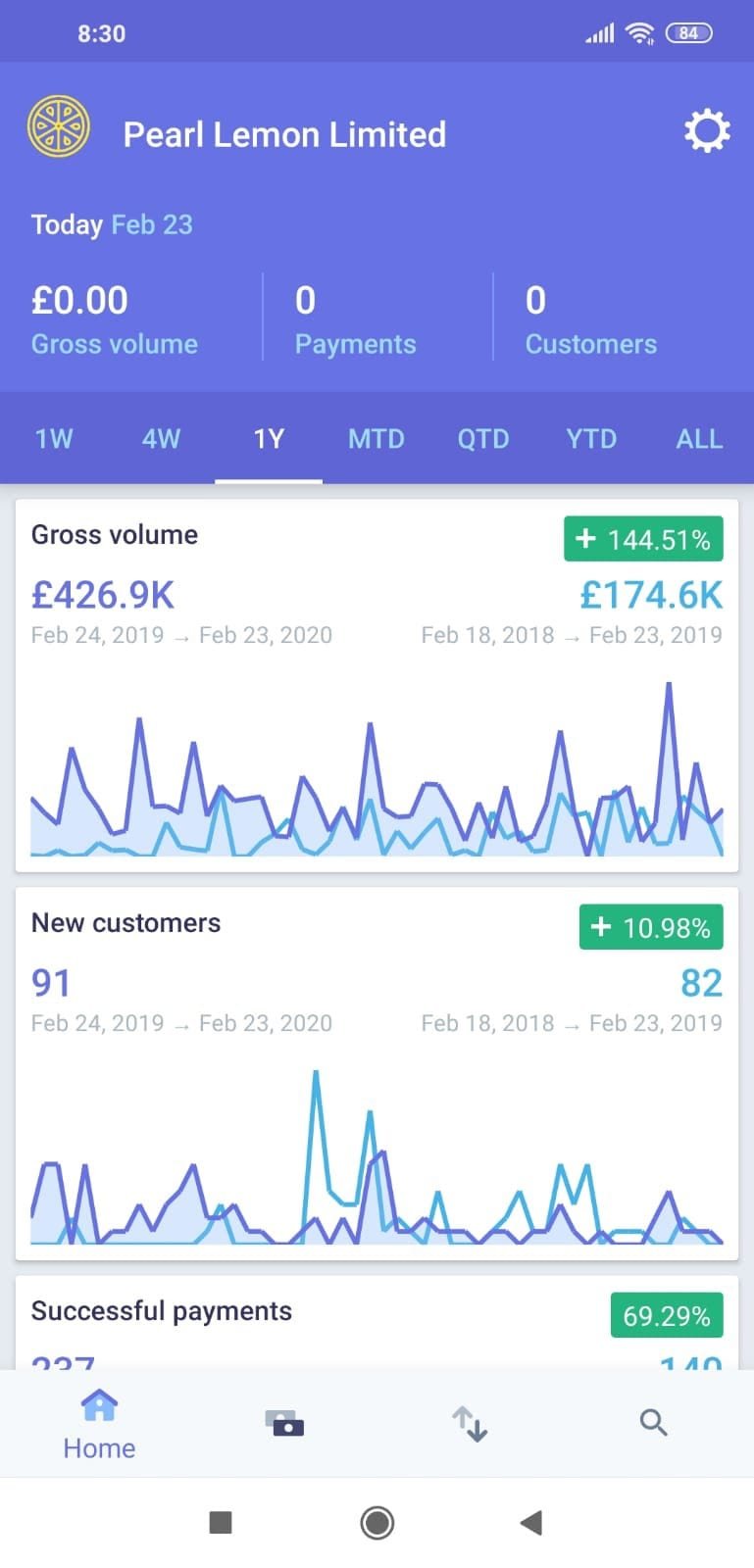Tap Gross volume Feb 18, 2018 date range

572,635
